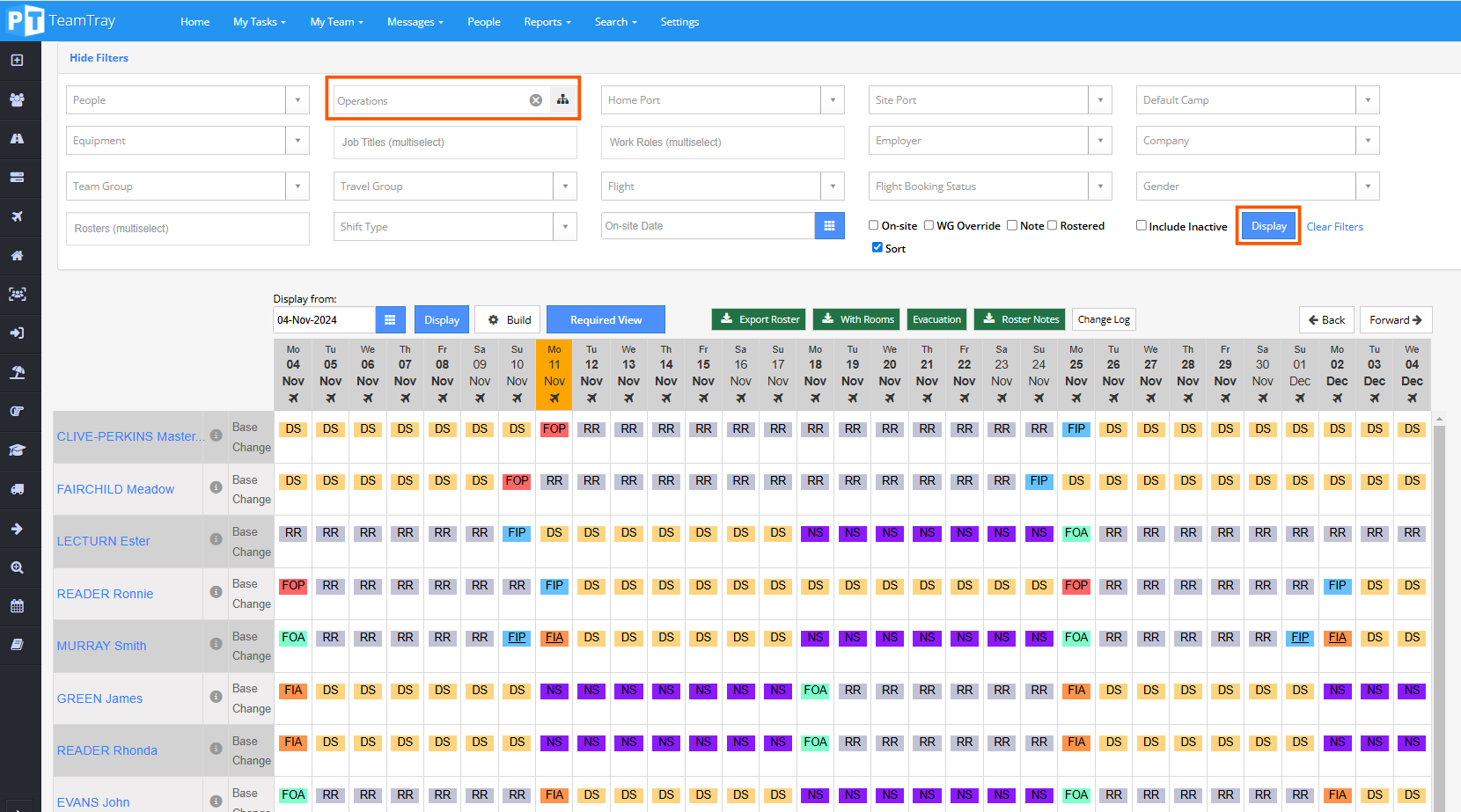Tick the Note checkbox
Screen dimensions: 1461x812
pos(1012,225)
